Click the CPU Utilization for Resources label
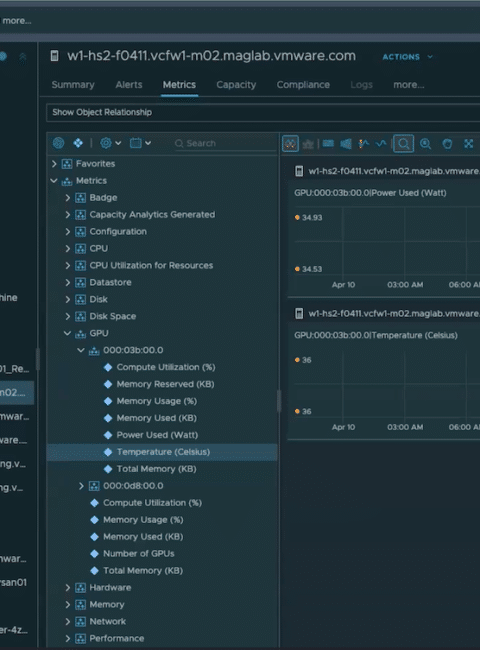The image size is (480, 650). tap(151, 265)
